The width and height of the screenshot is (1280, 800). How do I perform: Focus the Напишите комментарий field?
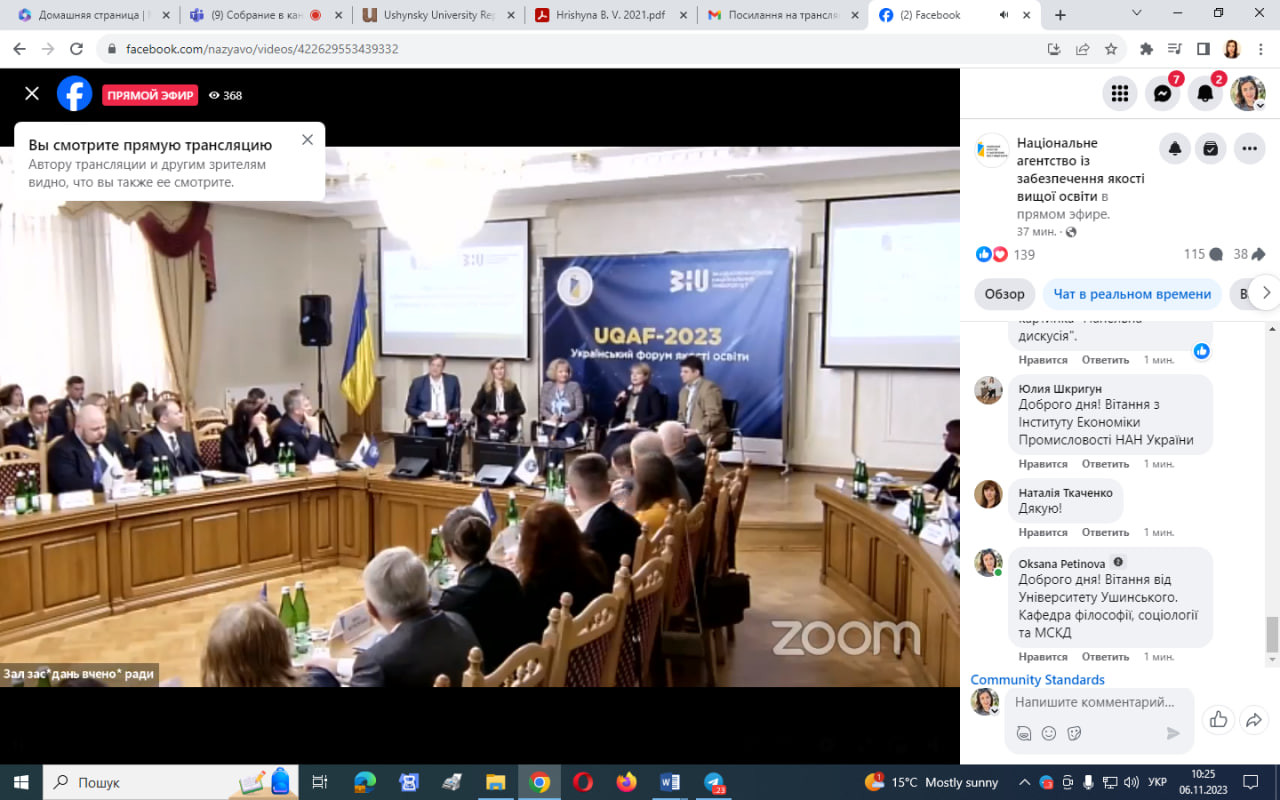[x=1095, y=702]
